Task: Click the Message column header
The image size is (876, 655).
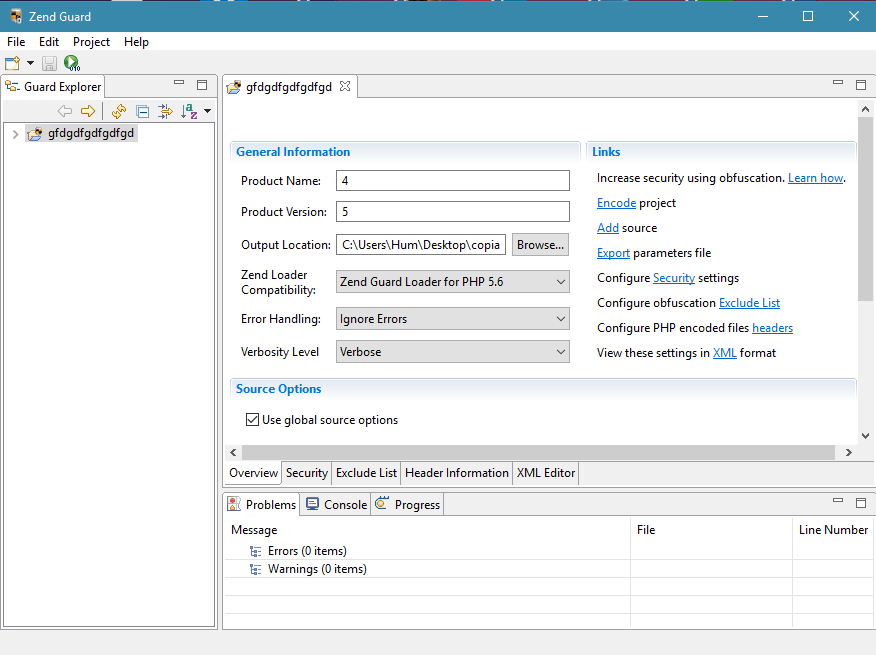Action: 427,530
